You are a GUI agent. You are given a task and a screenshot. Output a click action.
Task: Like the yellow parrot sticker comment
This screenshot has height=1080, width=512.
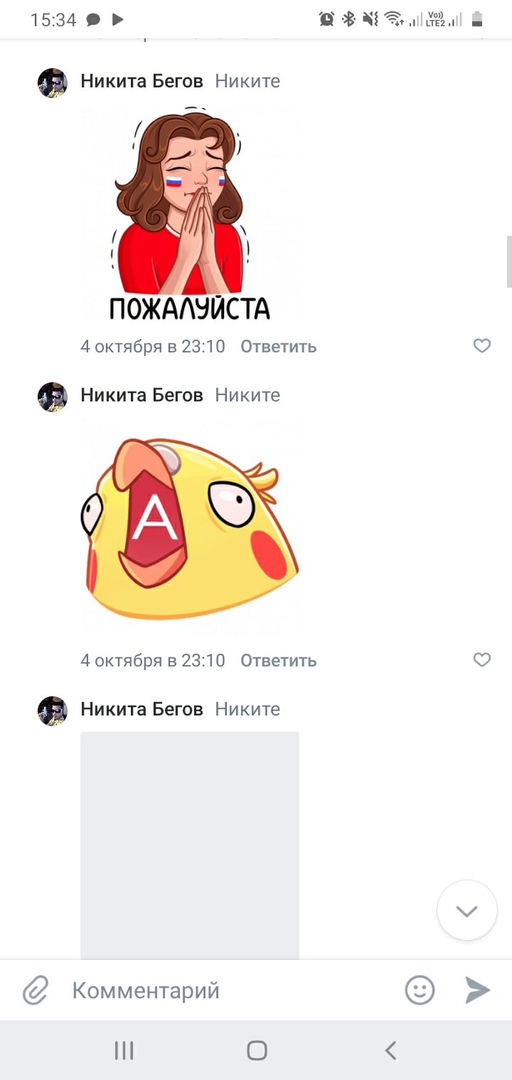click(482, 660)
